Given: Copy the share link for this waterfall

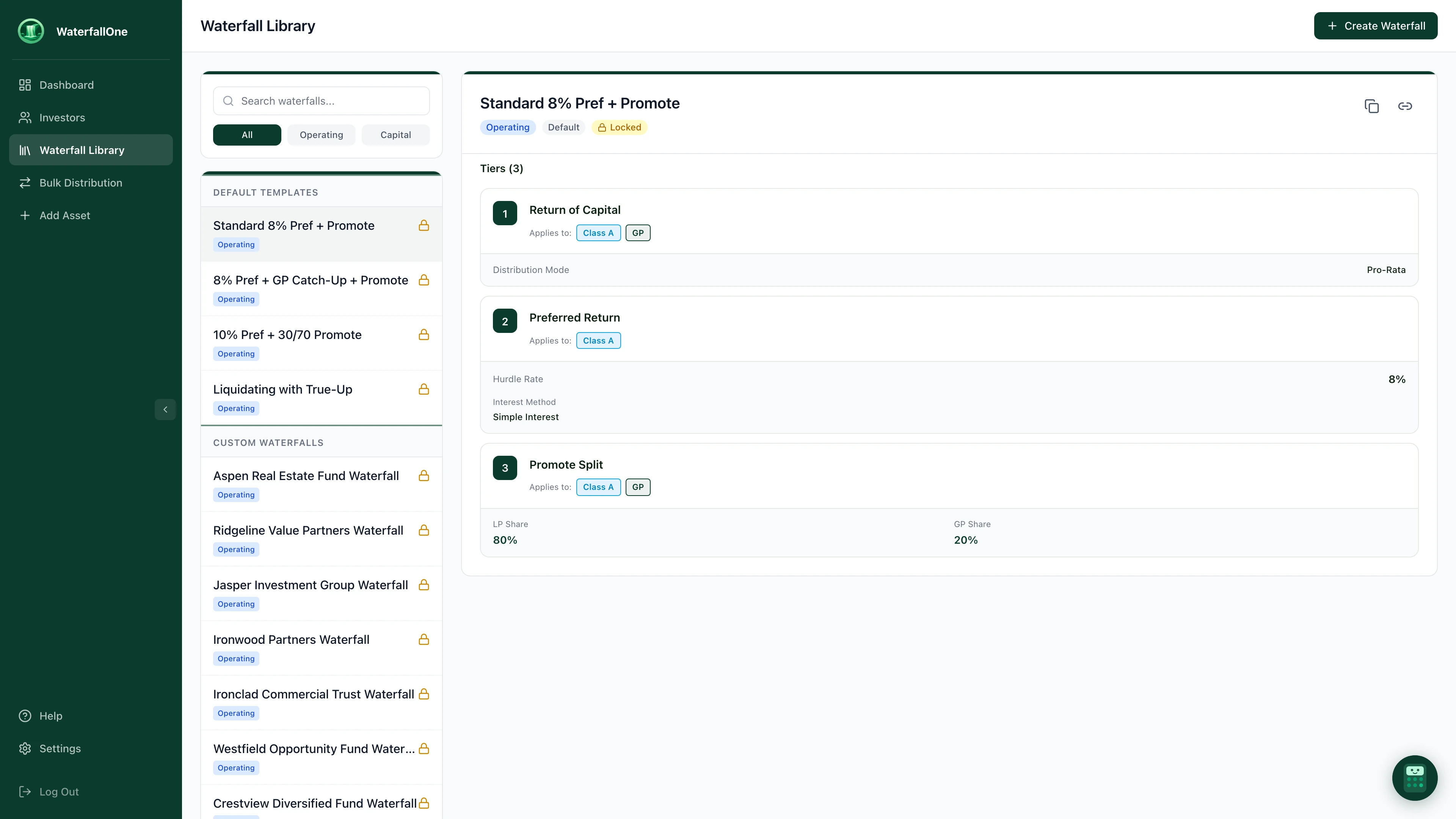Looking at the screenshot, I should point(1406,106).
